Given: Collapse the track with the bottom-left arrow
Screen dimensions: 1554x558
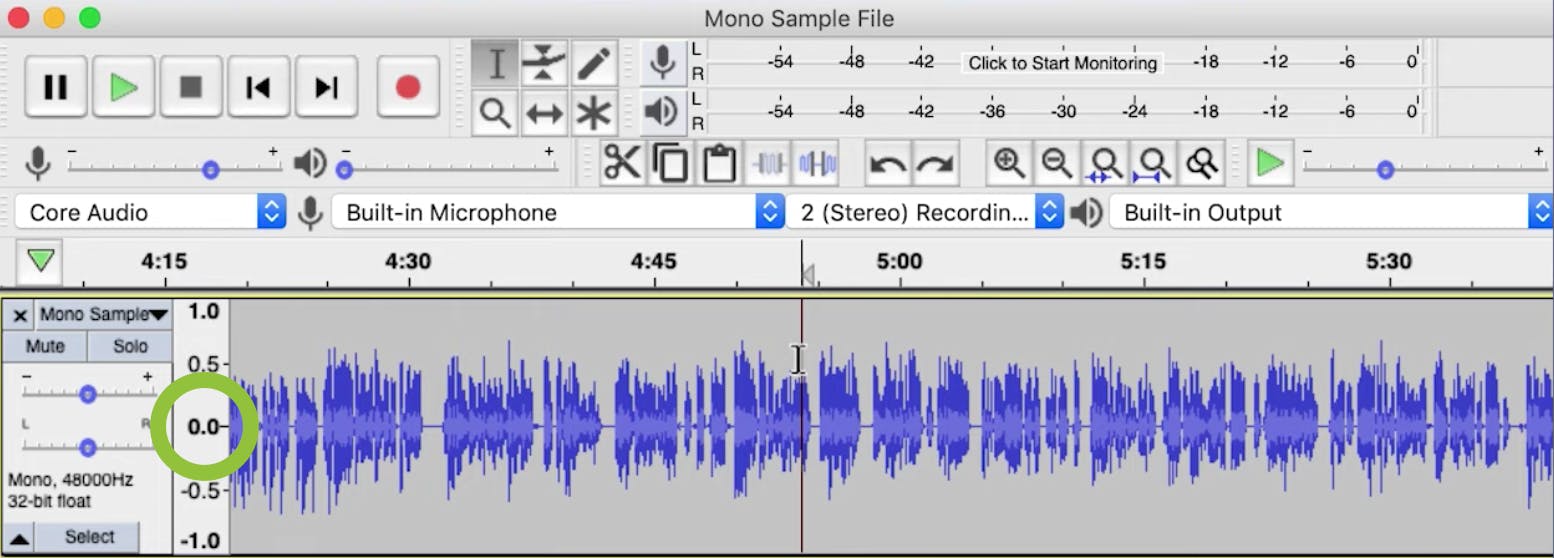Looking at the screenshot, I should (19, 538).
